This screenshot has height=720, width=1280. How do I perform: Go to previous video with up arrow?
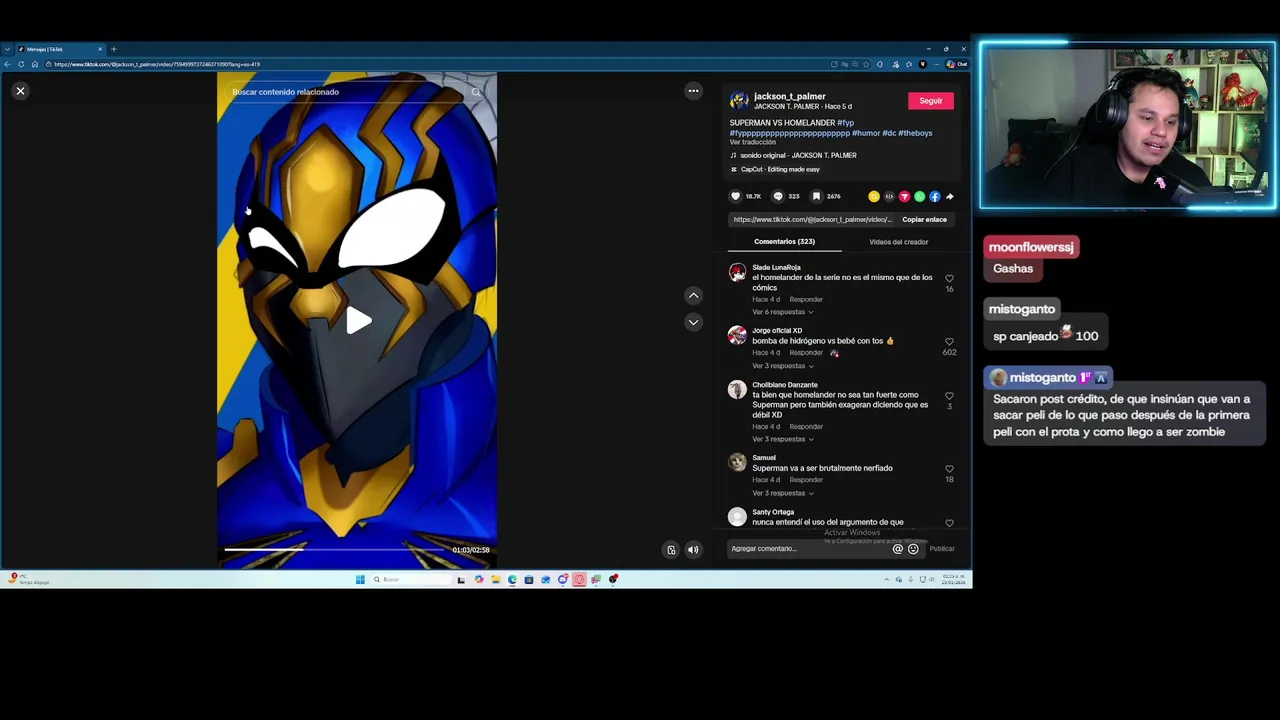(x=693, y=295)
